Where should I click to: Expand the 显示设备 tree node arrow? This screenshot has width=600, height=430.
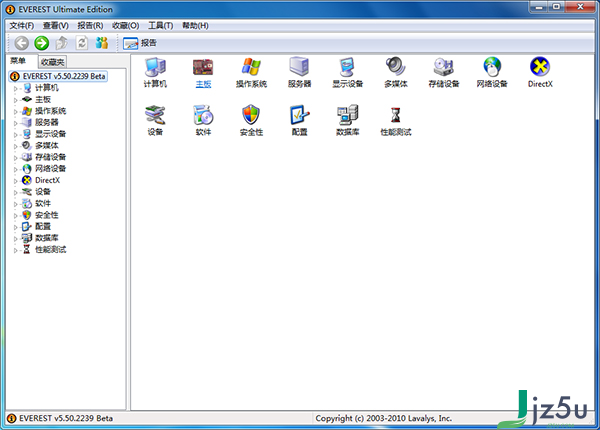[16, 135]
